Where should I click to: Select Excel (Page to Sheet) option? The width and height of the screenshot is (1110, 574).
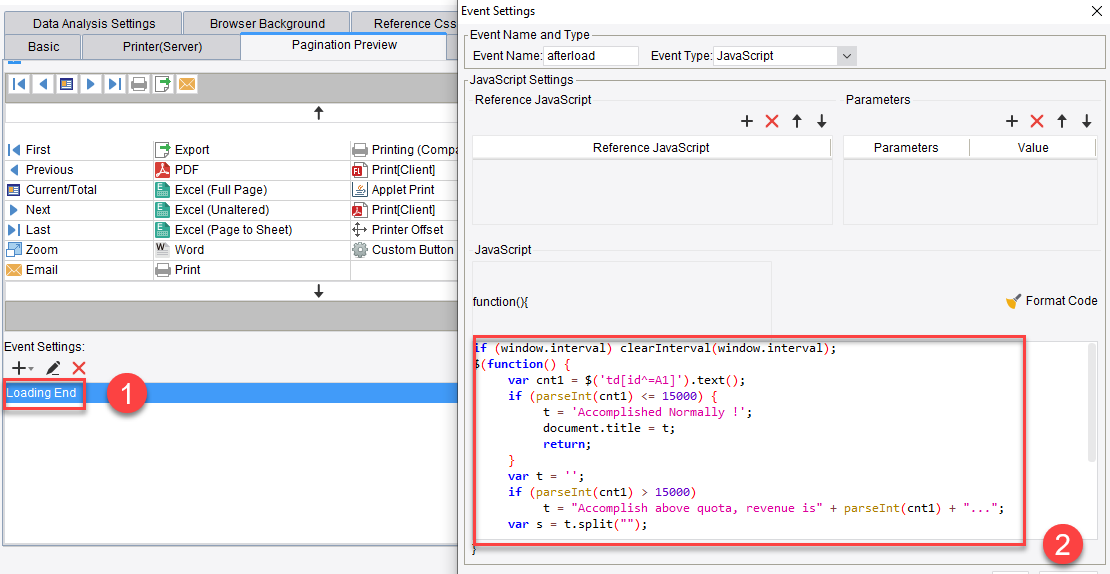tap(224, 229)
